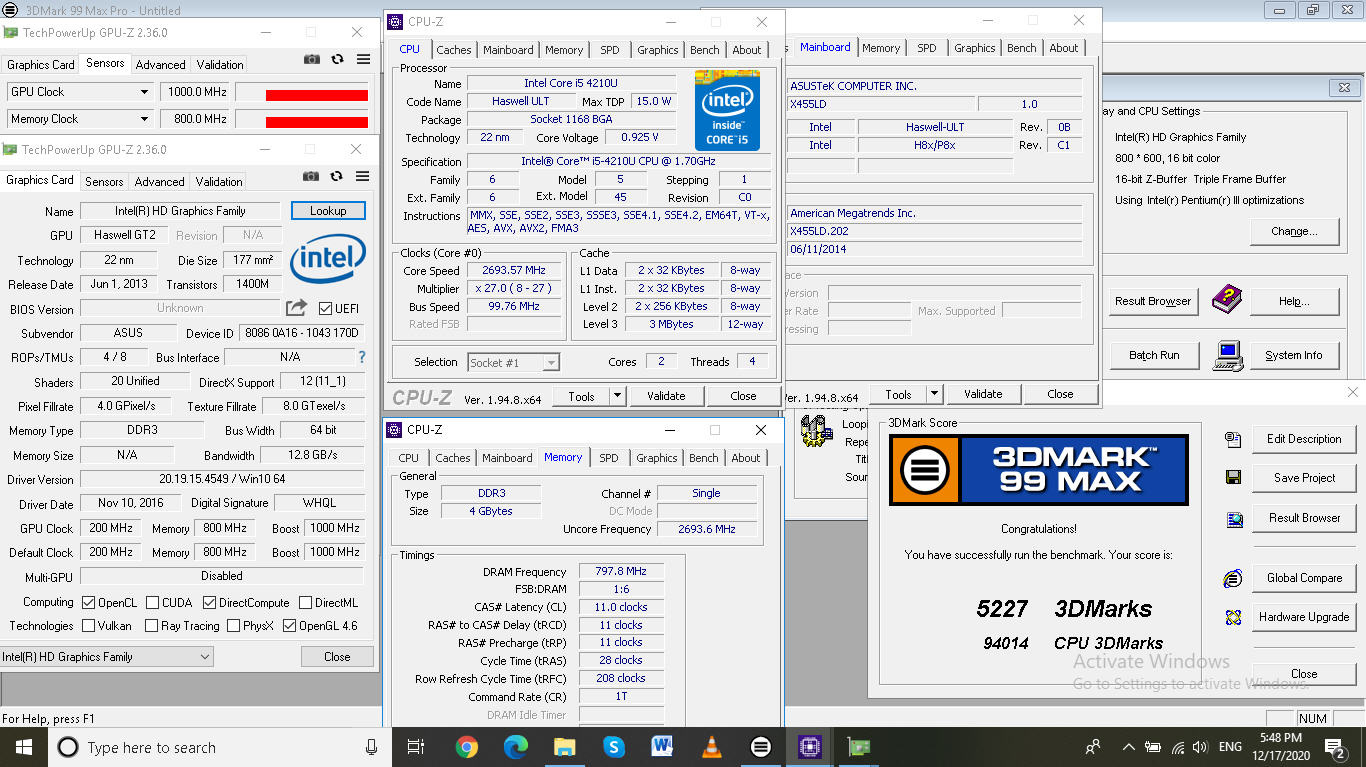Click the camera icon in the GPU-Z Graphics Card window
The image size is (1366, 767).
coord(312,176)
